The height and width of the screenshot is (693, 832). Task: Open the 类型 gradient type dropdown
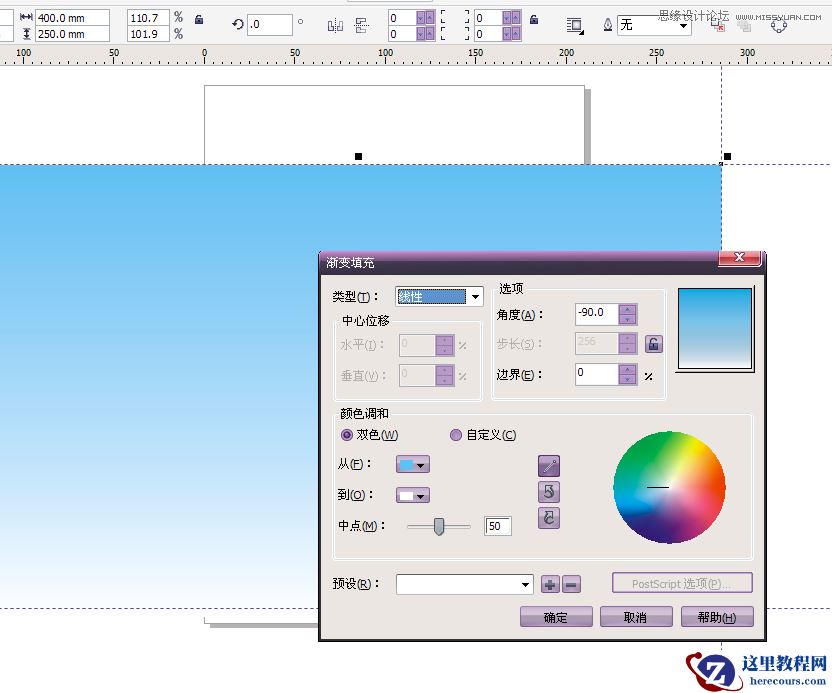click(476, 296)
